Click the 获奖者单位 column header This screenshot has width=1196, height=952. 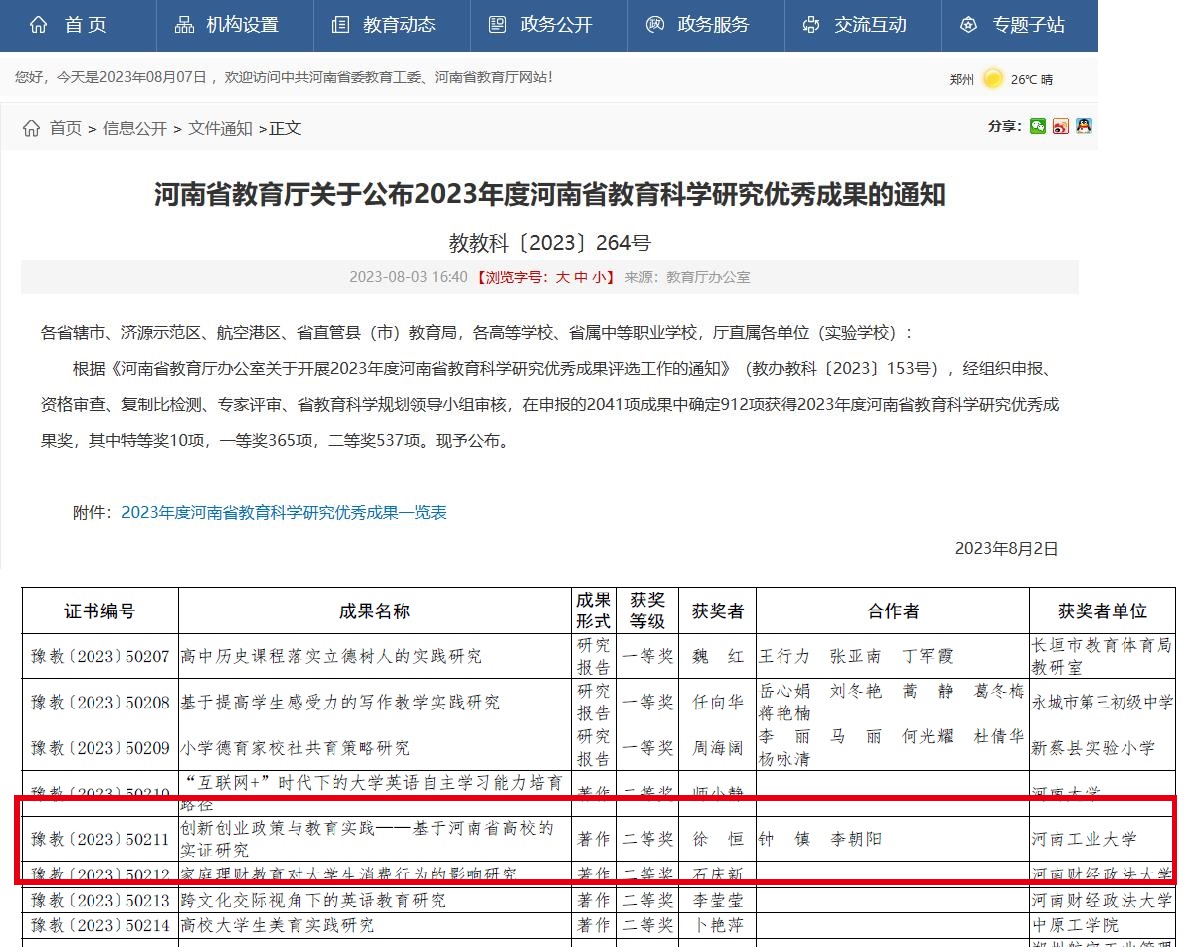1102,611
